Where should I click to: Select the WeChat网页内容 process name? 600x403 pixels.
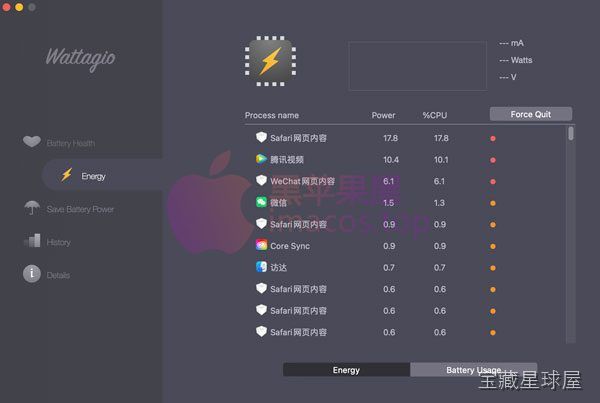click(302, 181)
